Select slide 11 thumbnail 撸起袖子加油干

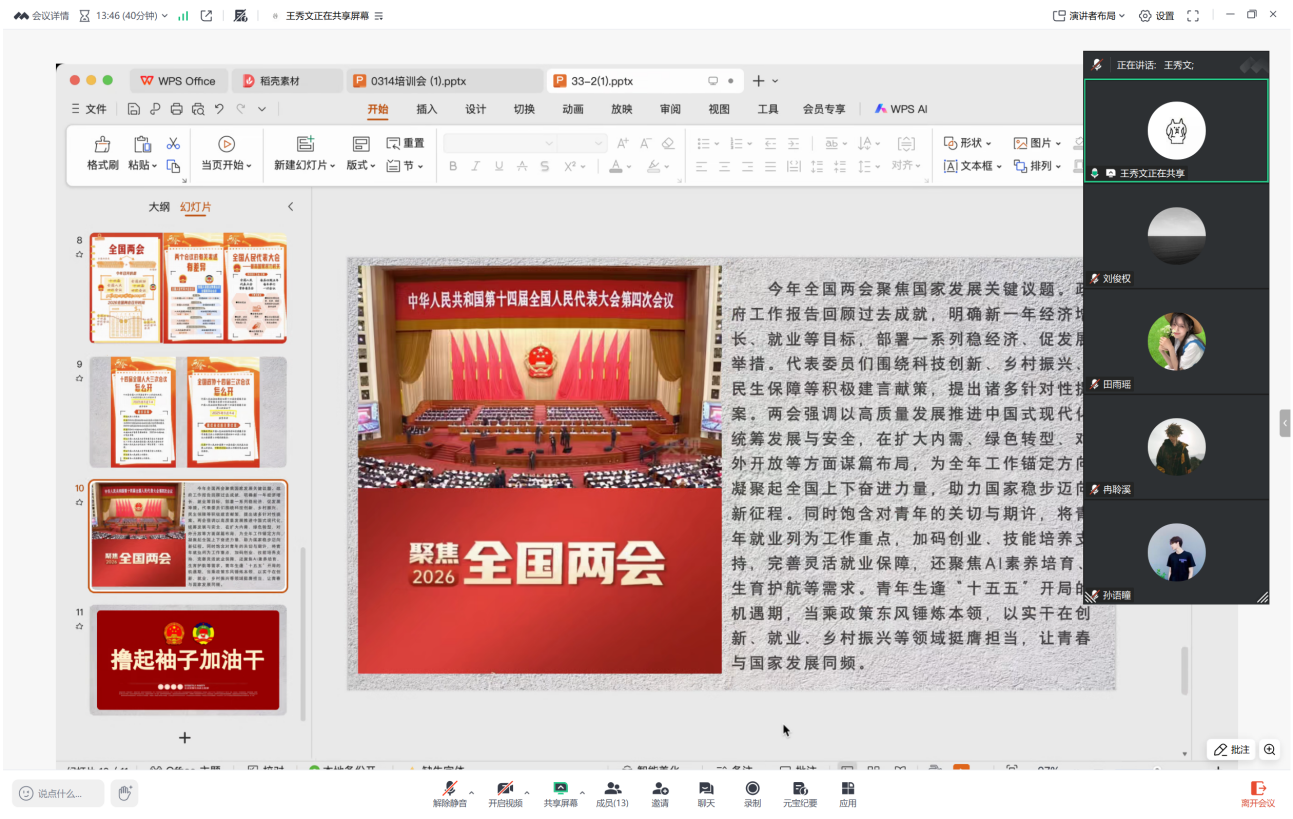(188, 659)
